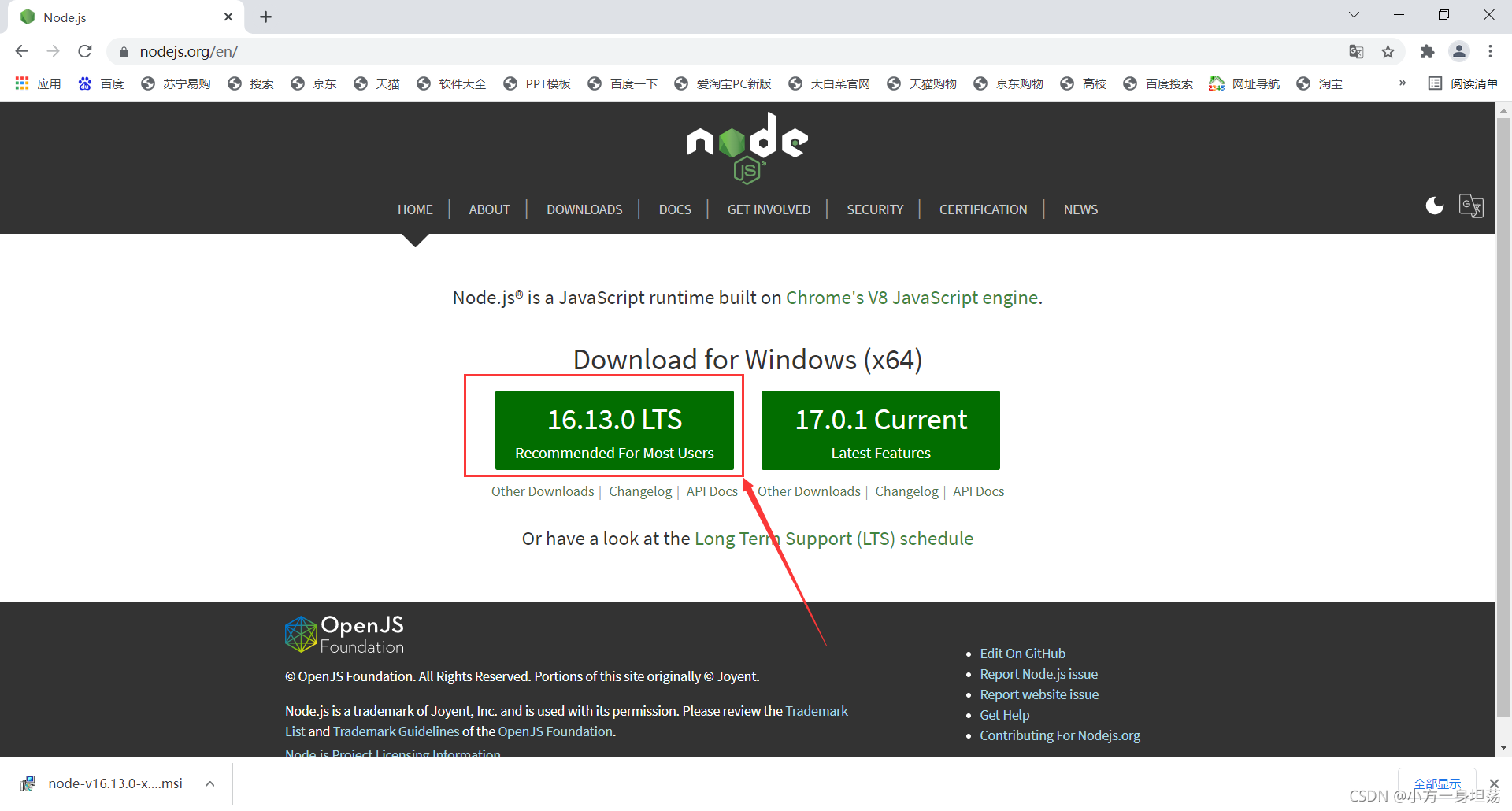Open the 百度搜索 bookmark
Image resolution: width=1512 pixels, height=811 pixels.
point(1158,83)
